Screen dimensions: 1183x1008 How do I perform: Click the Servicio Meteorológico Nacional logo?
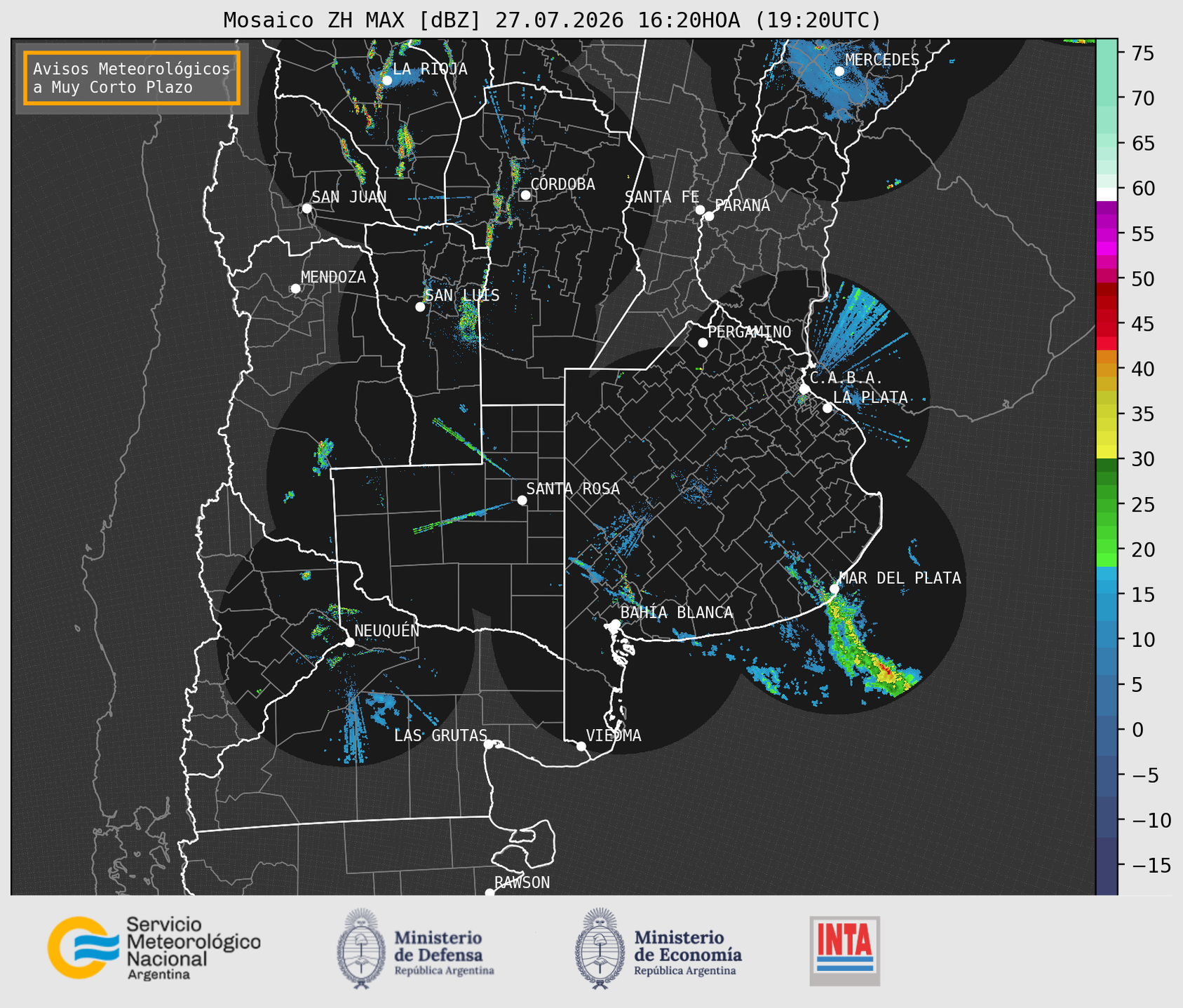click(x=154, y=948)
